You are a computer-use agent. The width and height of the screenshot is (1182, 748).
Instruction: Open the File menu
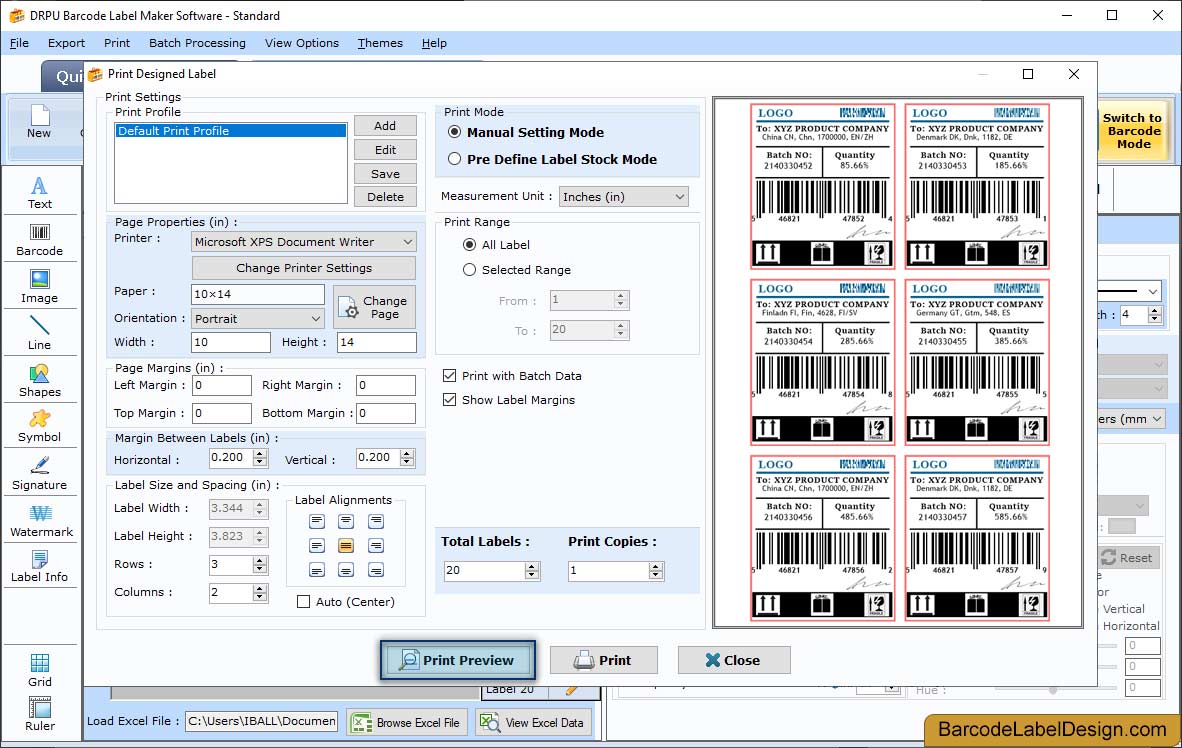point(19,43)
